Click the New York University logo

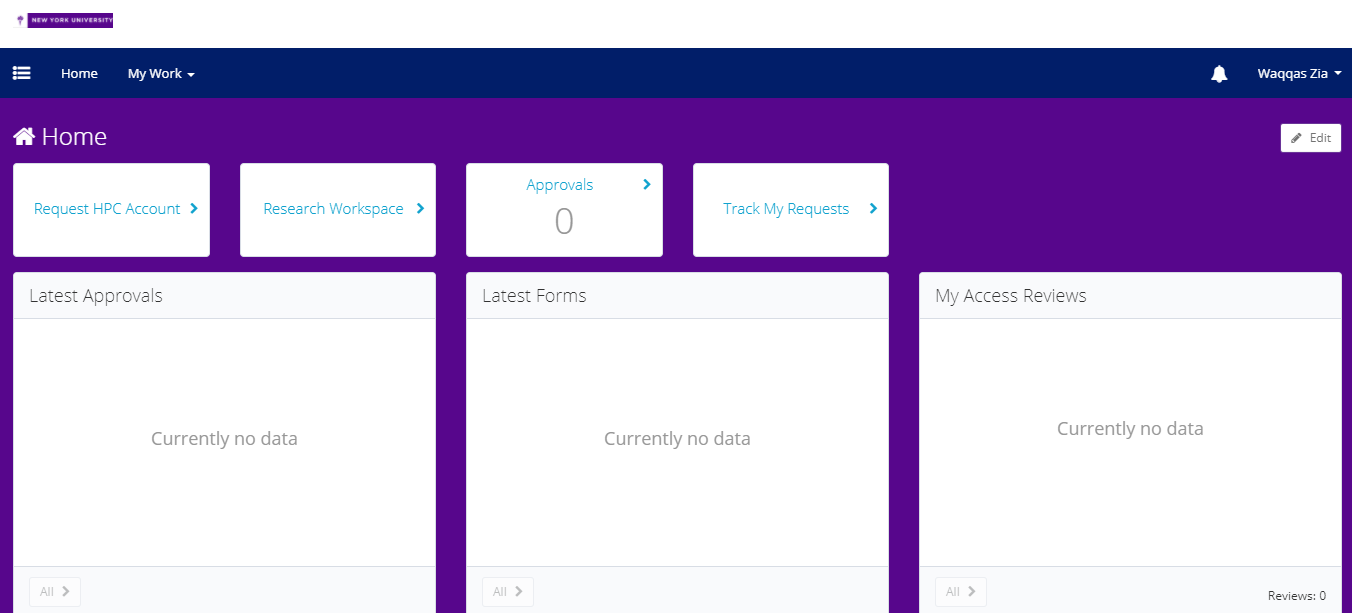pyautogui.click(x=65, y=20)
